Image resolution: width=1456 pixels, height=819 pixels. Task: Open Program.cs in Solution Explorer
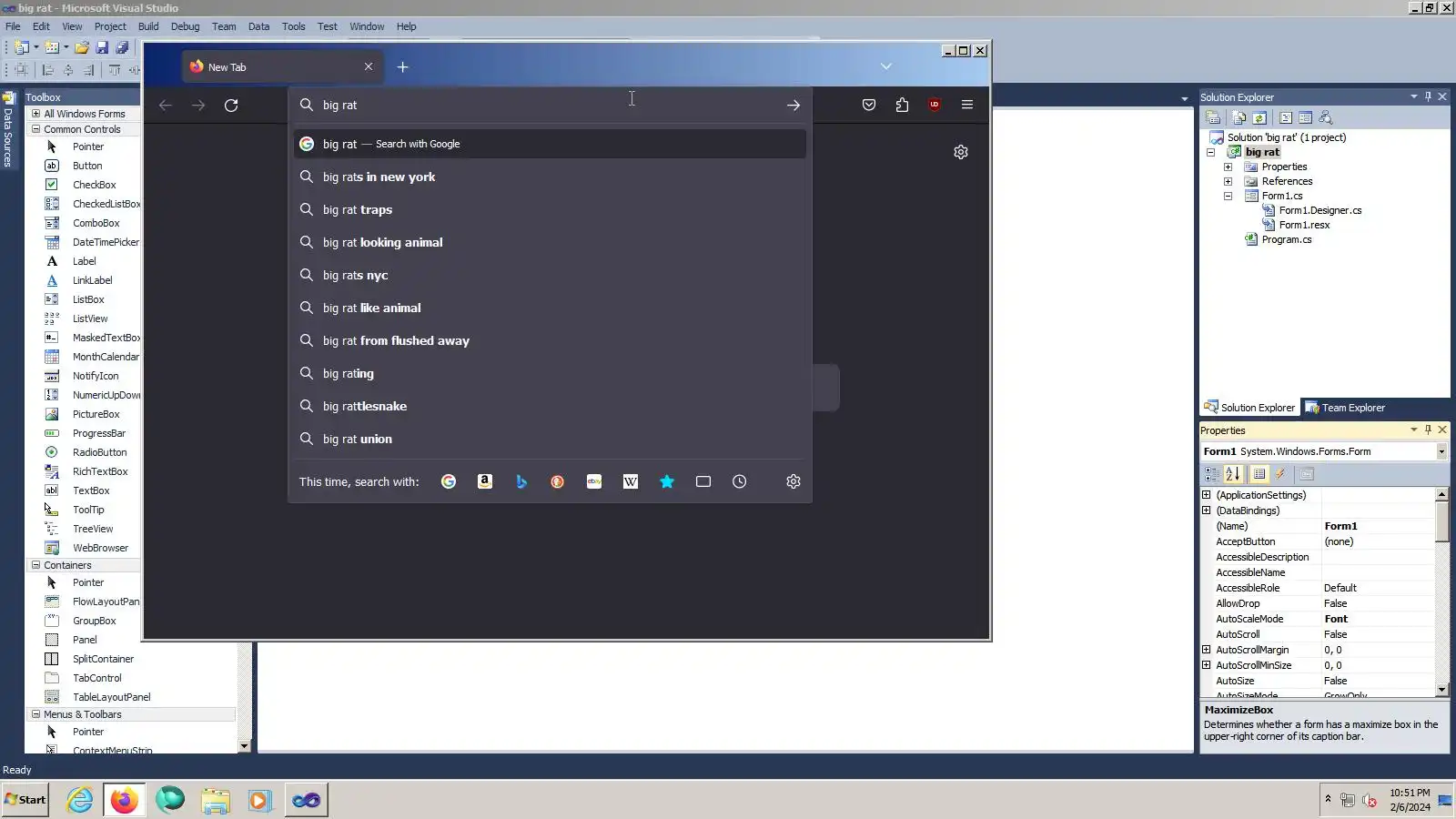pyautogui.click(x=1286, y=240)
